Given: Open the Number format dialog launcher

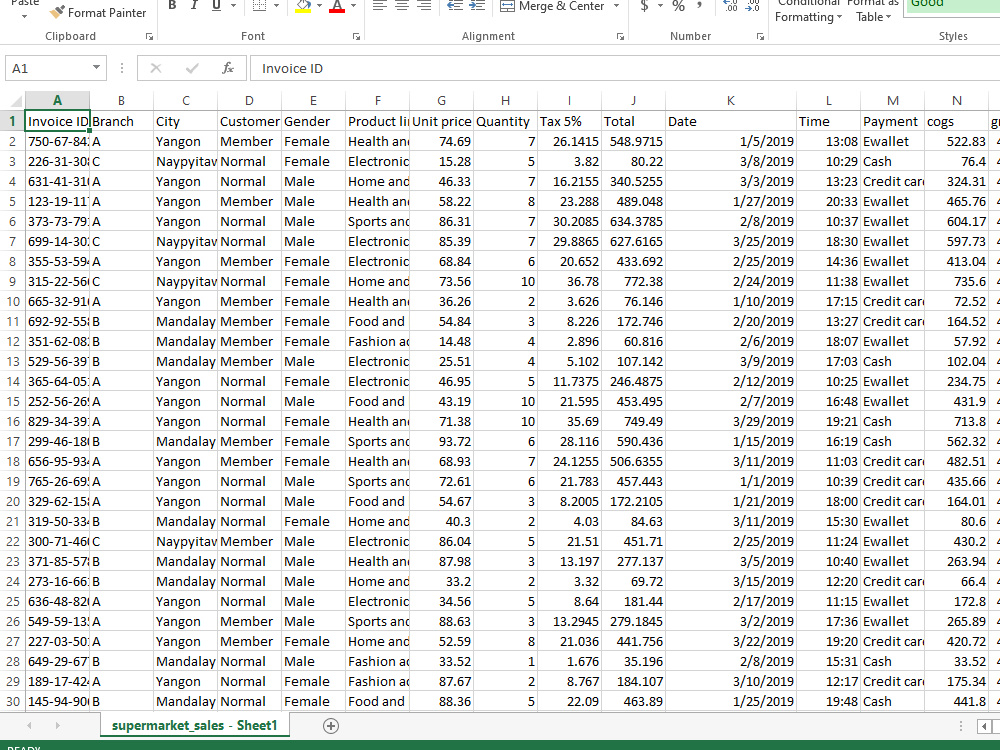Looking at the screenshot, I should [760, 37].
